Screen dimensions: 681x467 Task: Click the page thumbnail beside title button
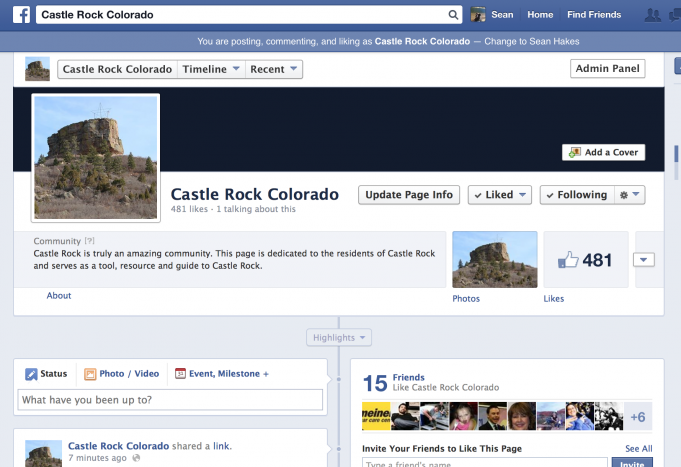point(37,69)
